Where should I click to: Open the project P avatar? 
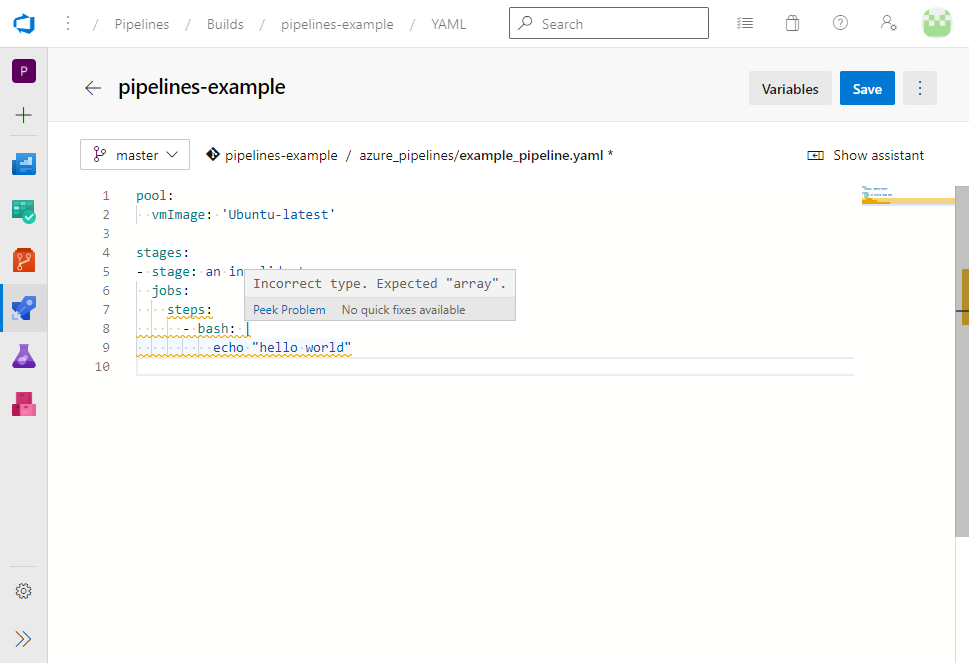click(24, 71)
